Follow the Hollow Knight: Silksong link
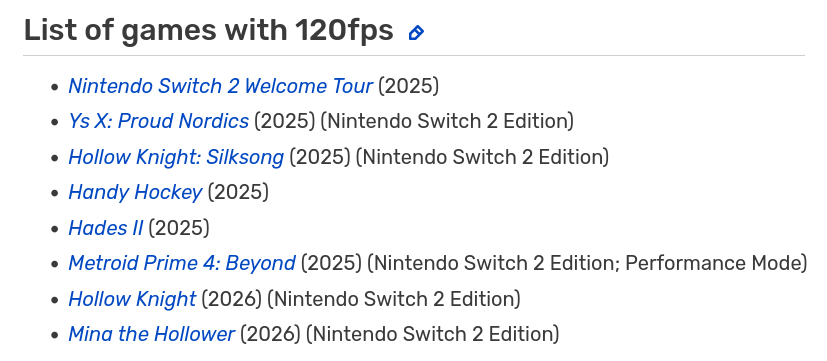Image resolution: width=827 pixels, height=361 pixels. tap(176, 157)
